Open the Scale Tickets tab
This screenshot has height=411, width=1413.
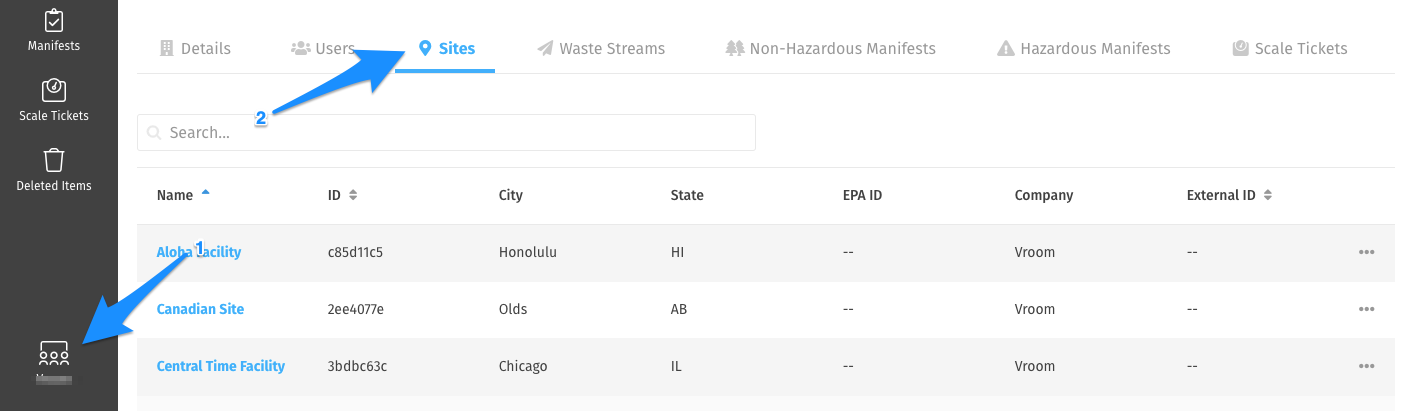pos(1290,48)
